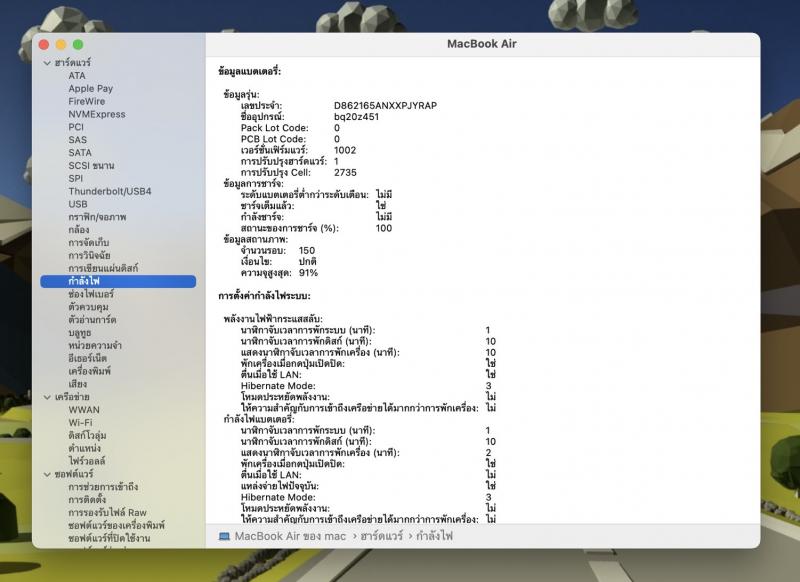Click the เครือข่าย section header label
The height and width of the screenshot is (582, 800).
point(72,396)
